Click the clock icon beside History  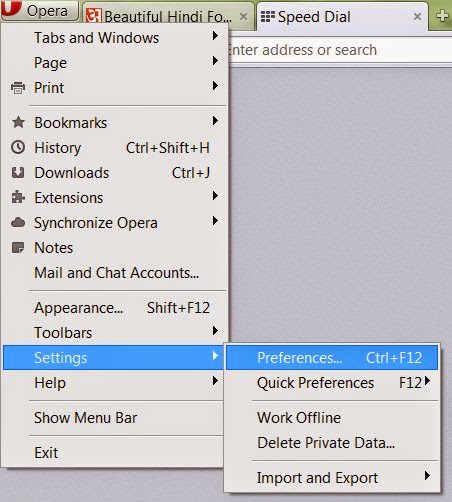18,147
